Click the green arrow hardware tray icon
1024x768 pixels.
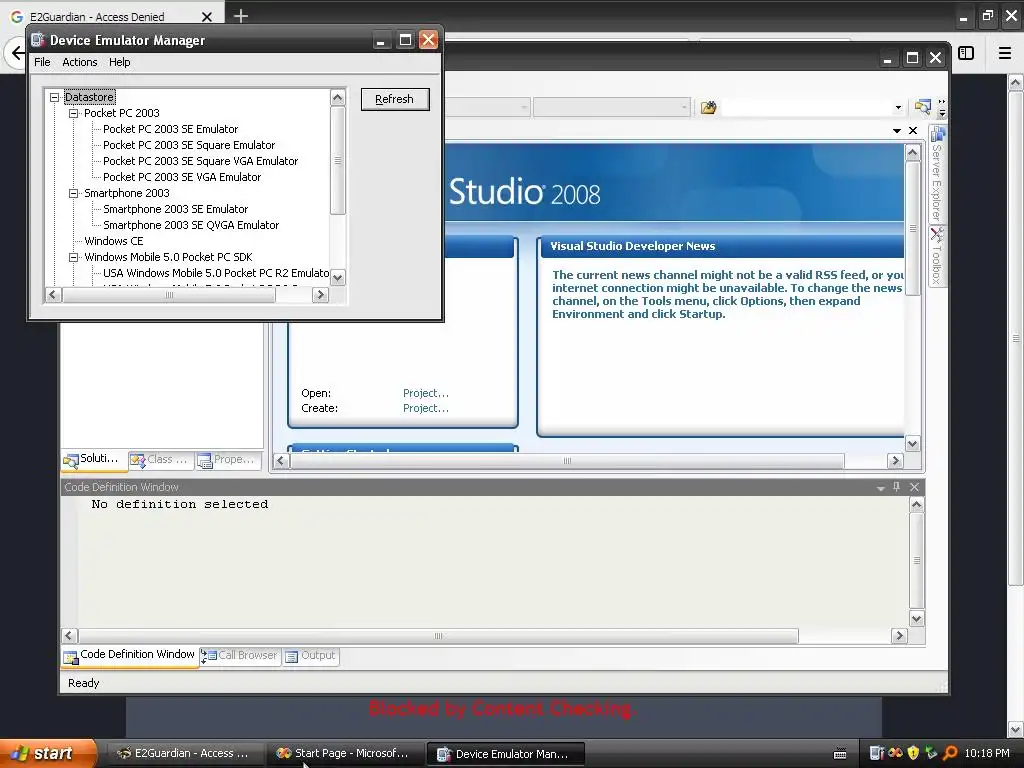pyautogui.click(x=931, y=753)
